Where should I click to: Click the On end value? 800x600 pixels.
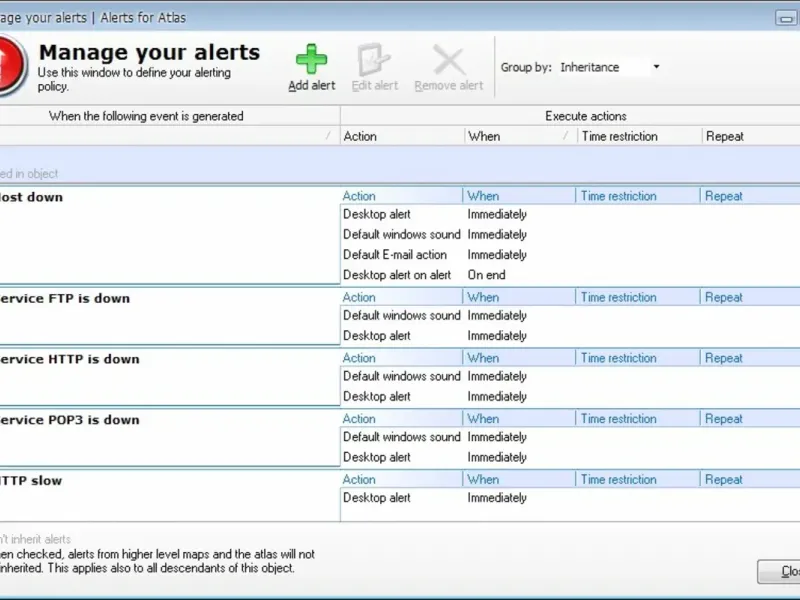click(x=486, y=275)
